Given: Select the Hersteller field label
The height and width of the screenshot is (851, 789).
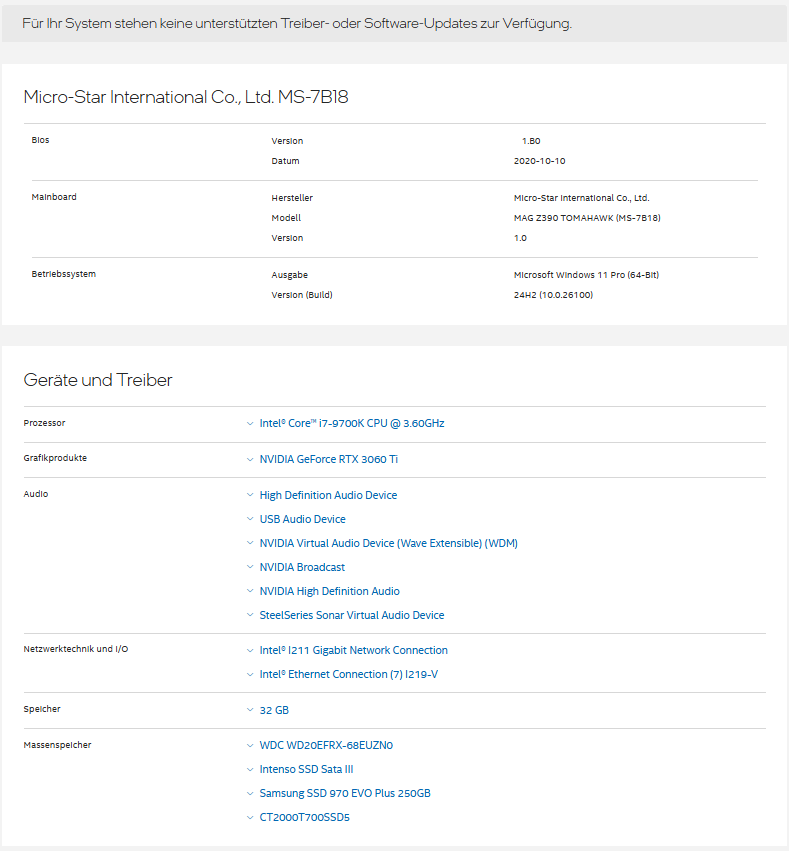Looking at the screenshot, I should click(292, 198).
